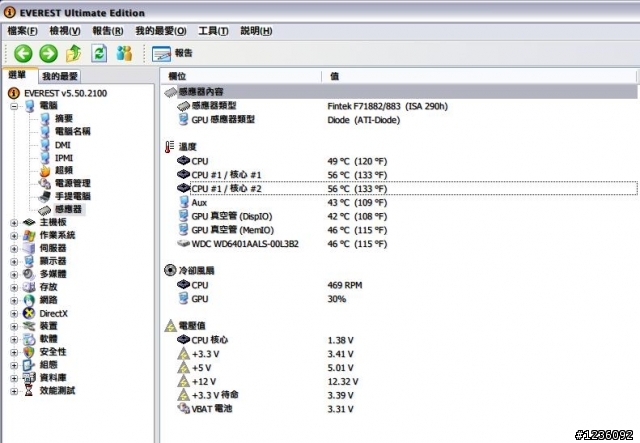This screenshot has width=640, height=443.
Task: Expand the DirectX tree node
Action: (14, 314)
